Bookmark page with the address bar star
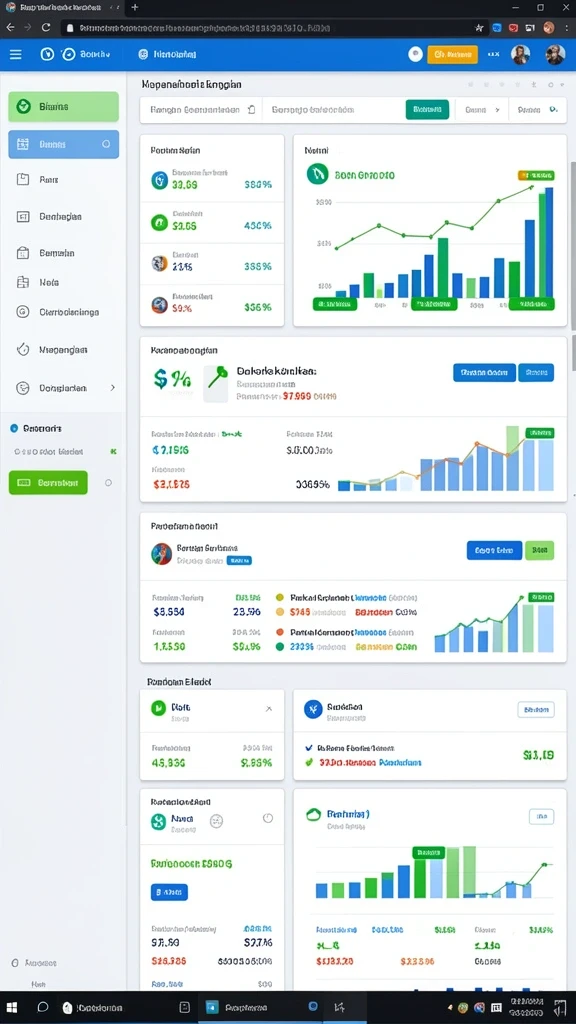This screenshot has width=576, height=1024. tap(479, 28)
